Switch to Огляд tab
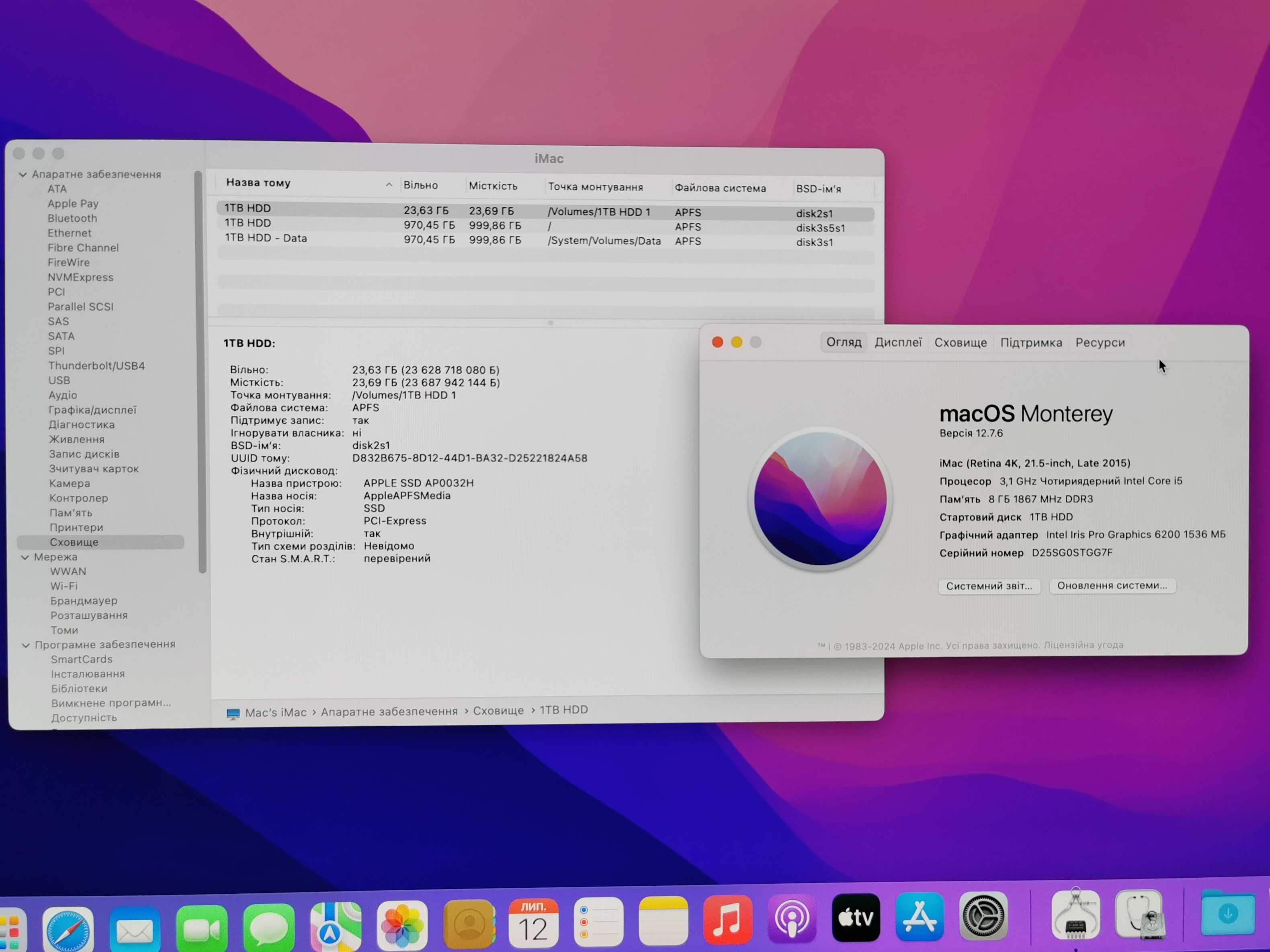 [844, 343]
